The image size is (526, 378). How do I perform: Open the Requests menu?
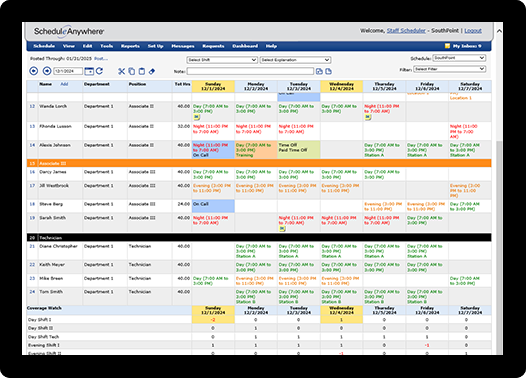coord(213,46)
